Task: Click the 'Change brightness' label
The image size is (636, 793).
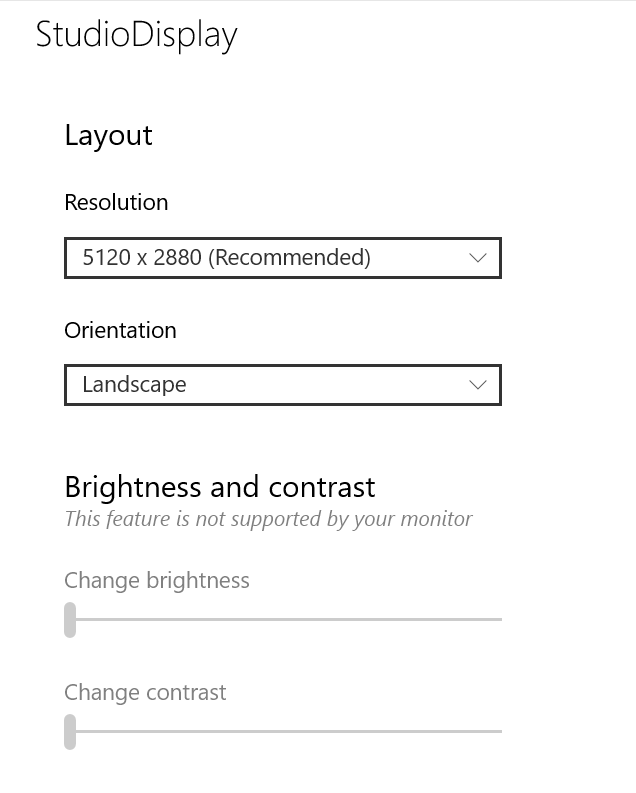Action: [x=157, y=580]
